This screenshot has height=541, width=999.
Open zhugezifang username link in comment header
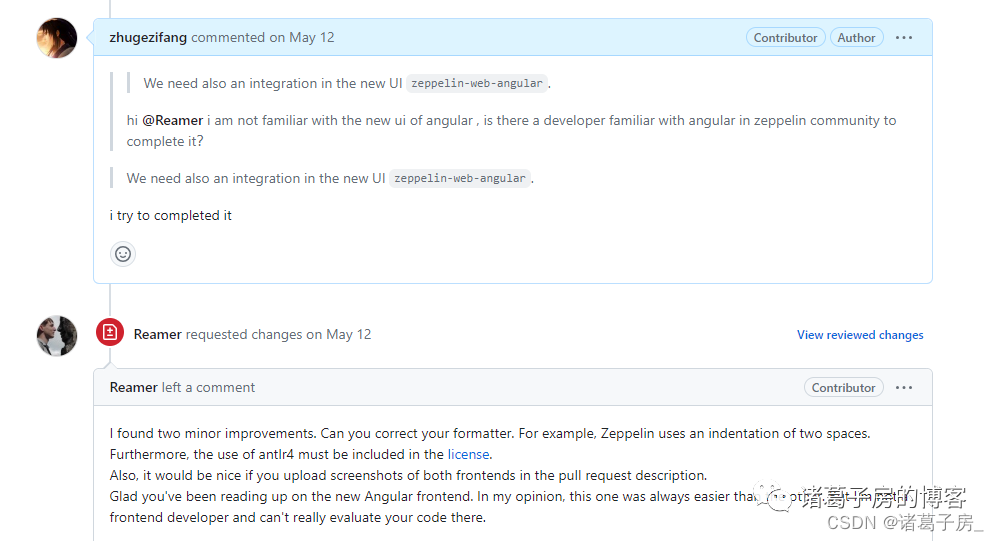click(x=148, y=38)
